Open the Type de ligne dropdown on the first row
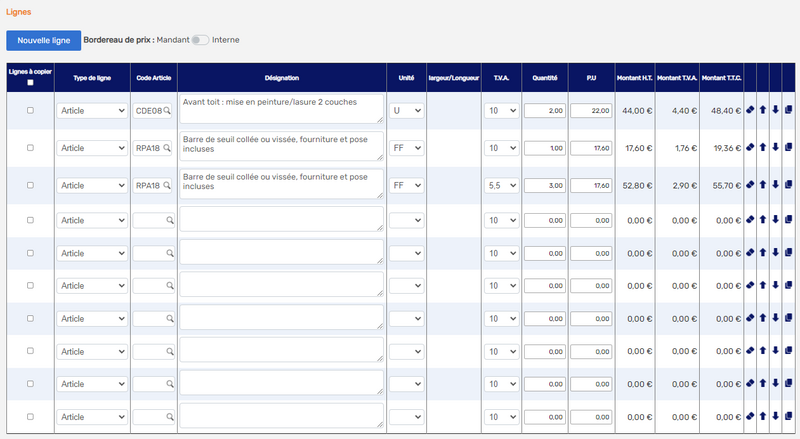 click(x=92, y=110)
